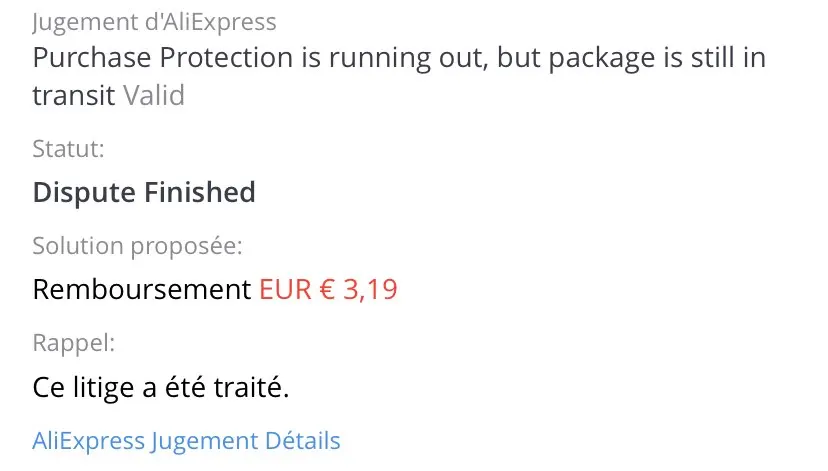Image resolution: width=828 pixels, height=471 pixels.
Task: Click the word transit in the judgement reason
Action: pos(74,96)
